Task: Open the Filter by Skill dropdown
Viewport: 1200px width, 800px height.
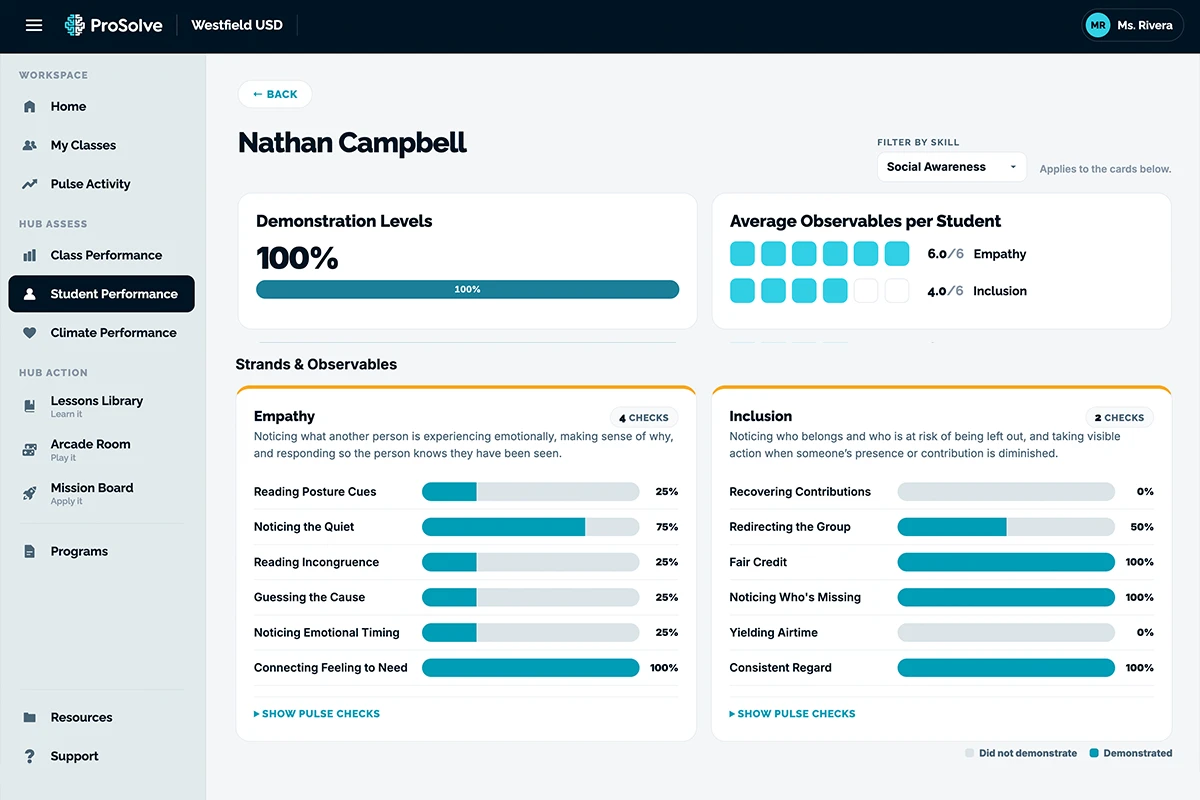Action: click(x=952, y=167)
